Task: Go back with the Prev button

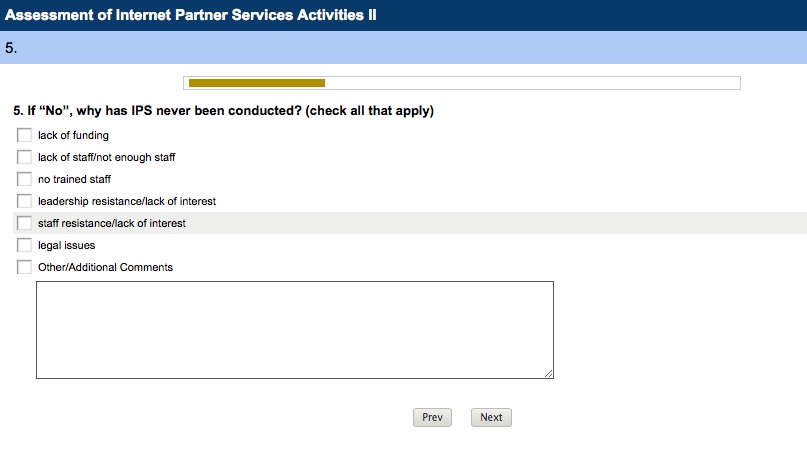Action: click(x=432, y=417)
